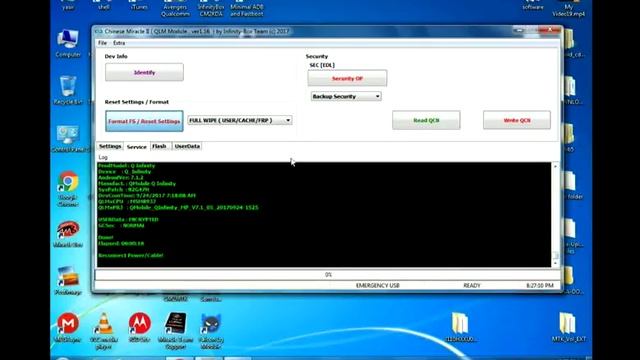Open Minimal ADB and Fastboot icon
Viewport: 640px width, 360px height.
coord(247,8)
